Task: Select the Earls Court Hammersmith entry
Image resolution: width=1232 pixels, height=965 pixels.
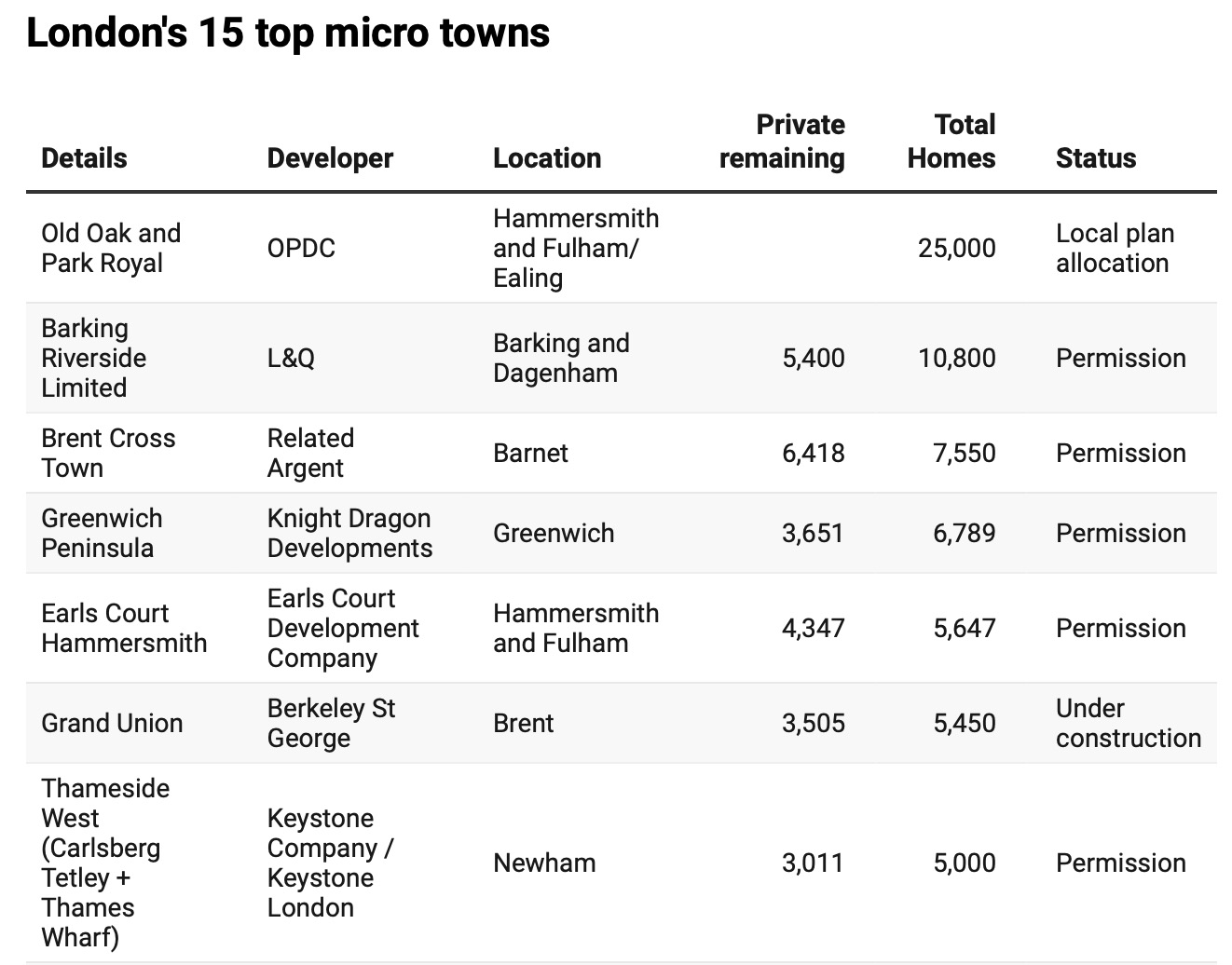Action: point(124,628)
